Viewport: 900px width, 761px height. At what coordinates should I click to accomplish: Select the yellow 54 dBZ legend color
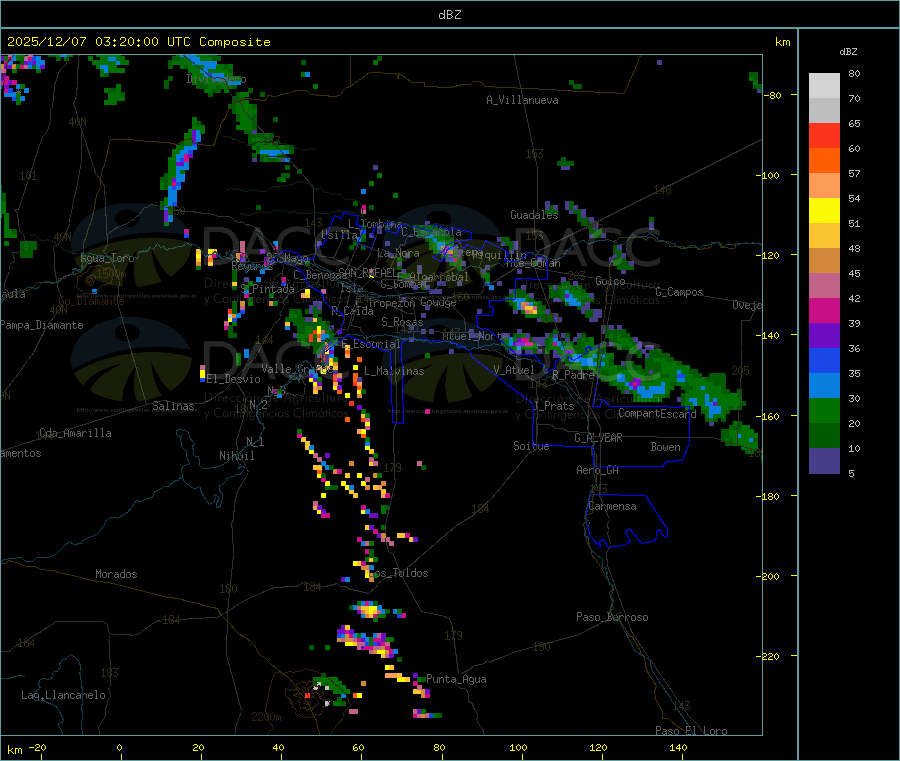pos(824,210)
